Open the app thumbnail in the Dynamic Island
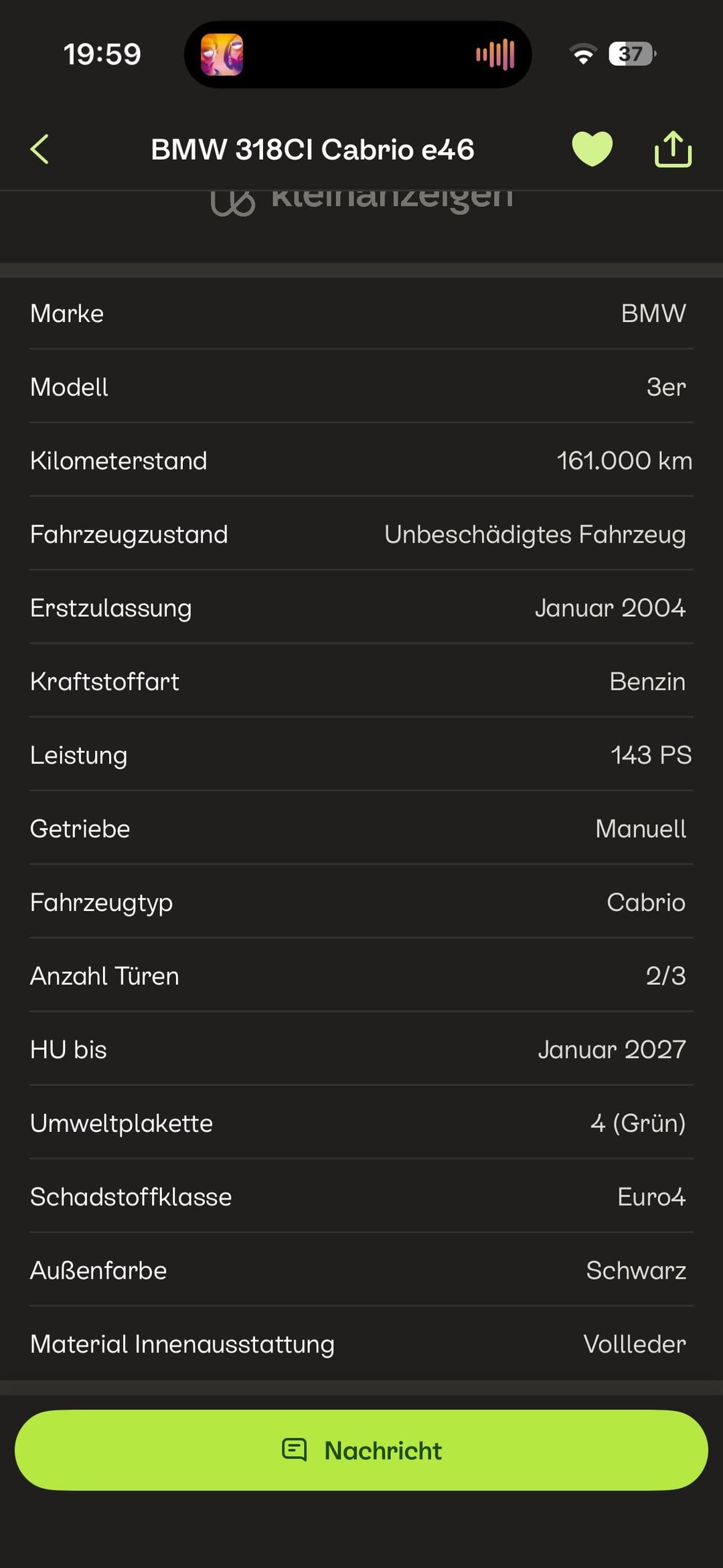This screenshot has height=1568, width=723. pos(222,54)
